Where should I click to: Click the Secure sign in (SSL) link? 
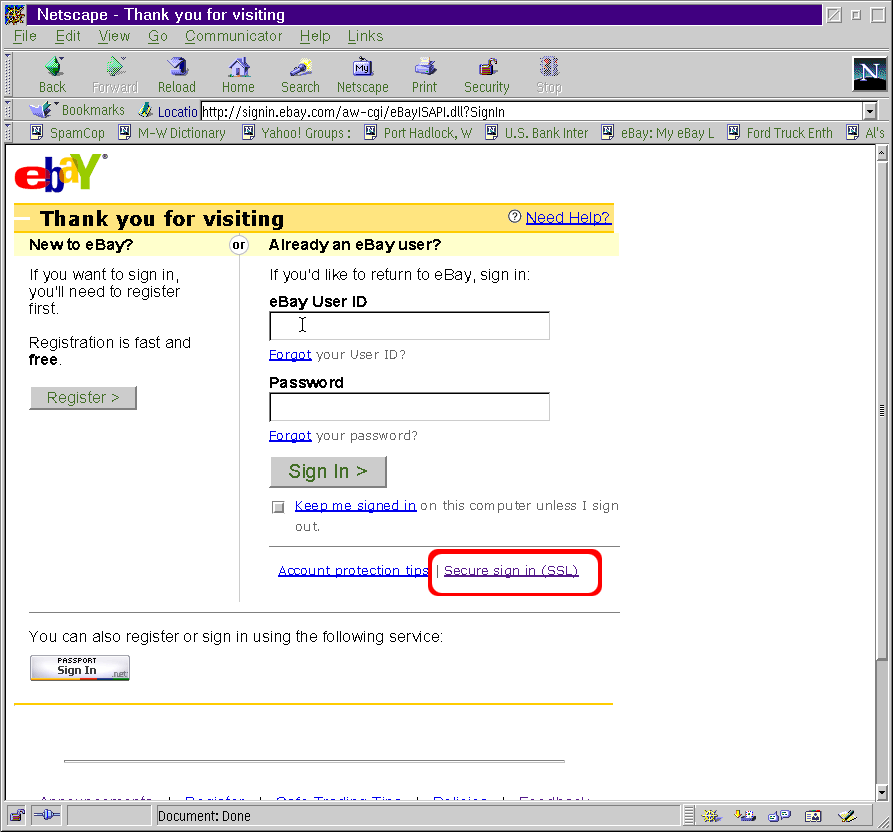click(x=510, y=571)
